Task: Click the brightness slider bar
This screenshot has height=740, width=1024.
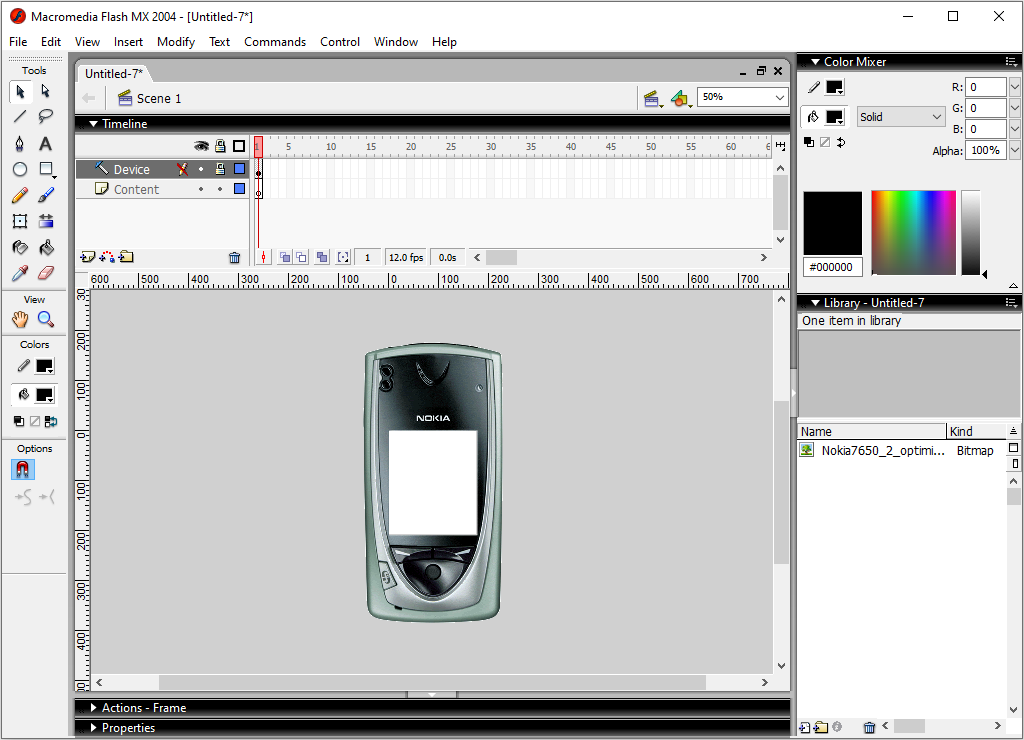Action: [970, 233]
